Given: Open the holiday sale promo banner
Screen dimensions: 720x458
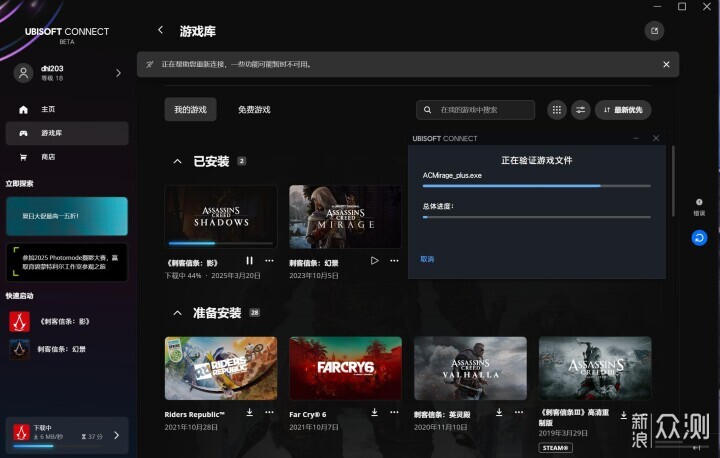Looking at the screenshot, I should coord(67,216).
